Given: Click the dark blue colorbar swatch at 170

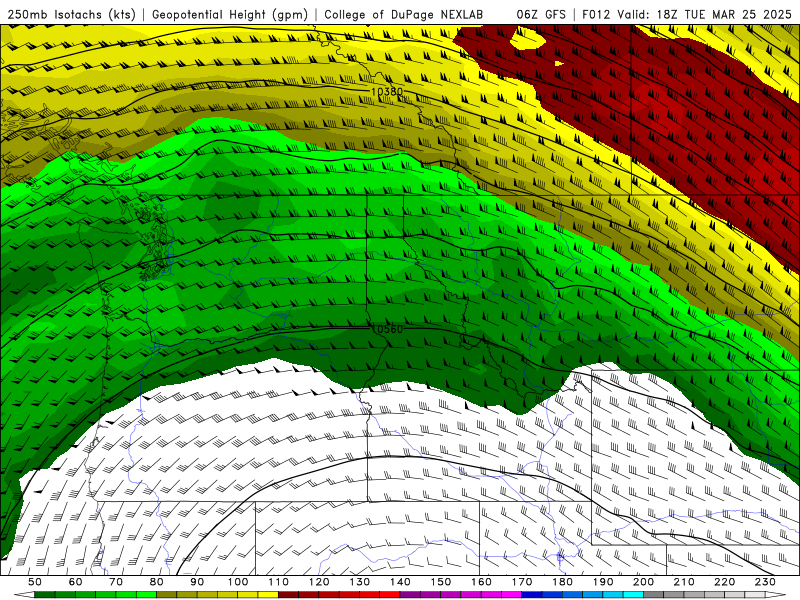Looking at the screenshot, I should tap(532, 595).
